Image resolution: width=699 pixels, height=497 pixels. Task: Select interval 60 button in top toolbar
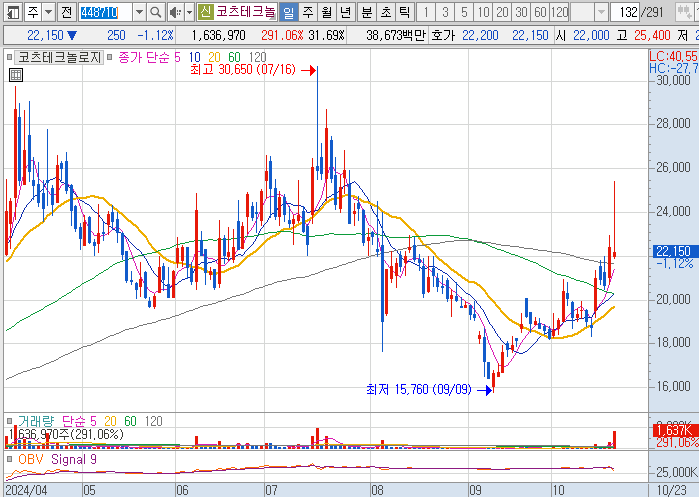click(x=540, y=12)
